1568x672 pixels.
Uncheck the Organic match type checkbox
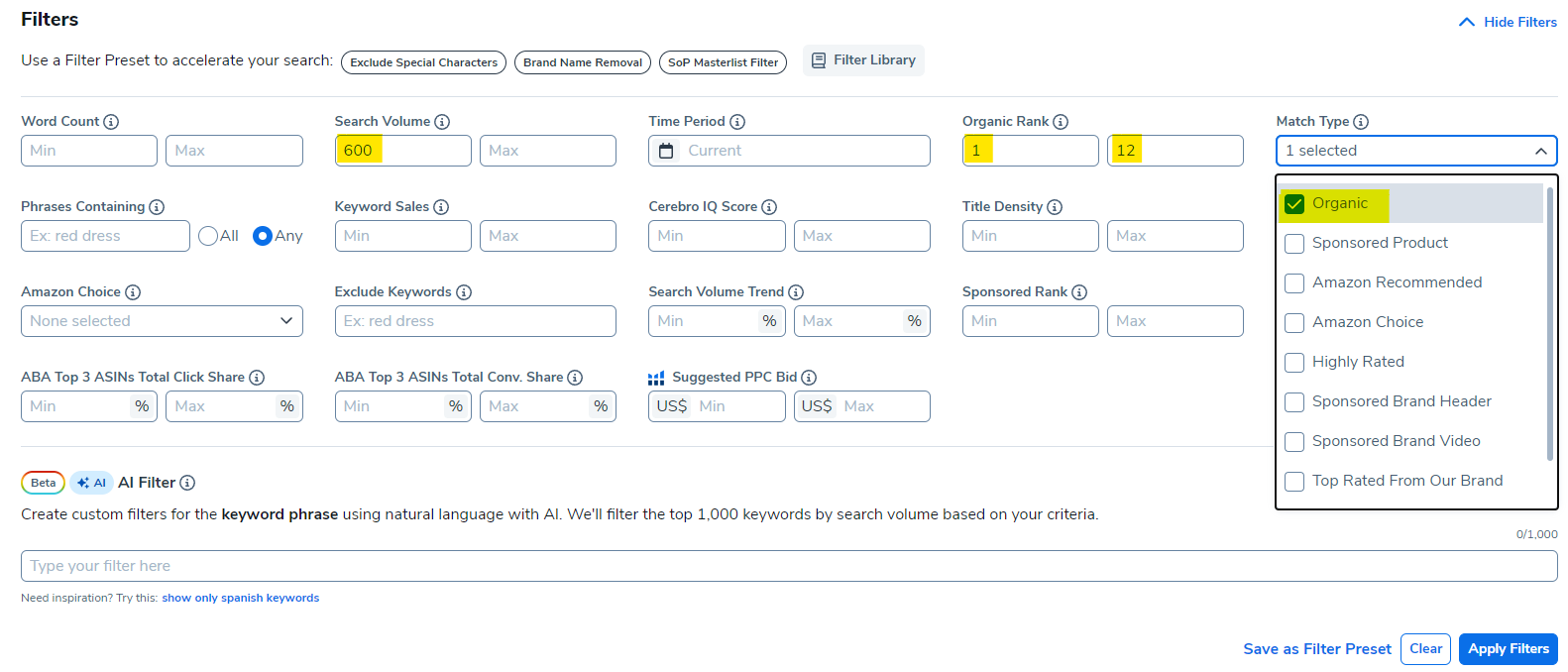click(x=1294, y=204)
